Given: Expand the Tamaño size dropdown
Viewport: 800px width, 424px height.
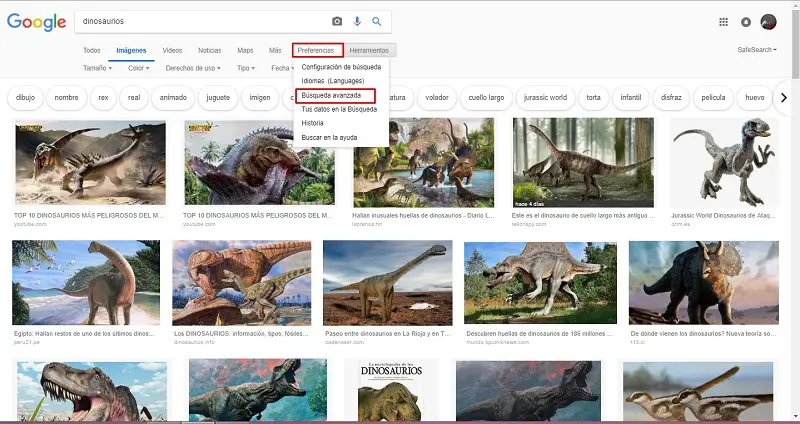Looking at the screenshot, I should [x=96, y=68].
